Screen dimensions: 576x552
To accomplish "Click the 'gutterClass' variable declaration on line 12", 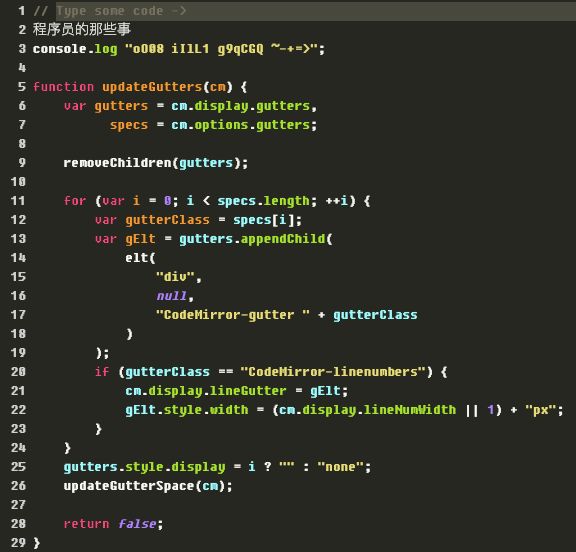I will click(168, 220).
